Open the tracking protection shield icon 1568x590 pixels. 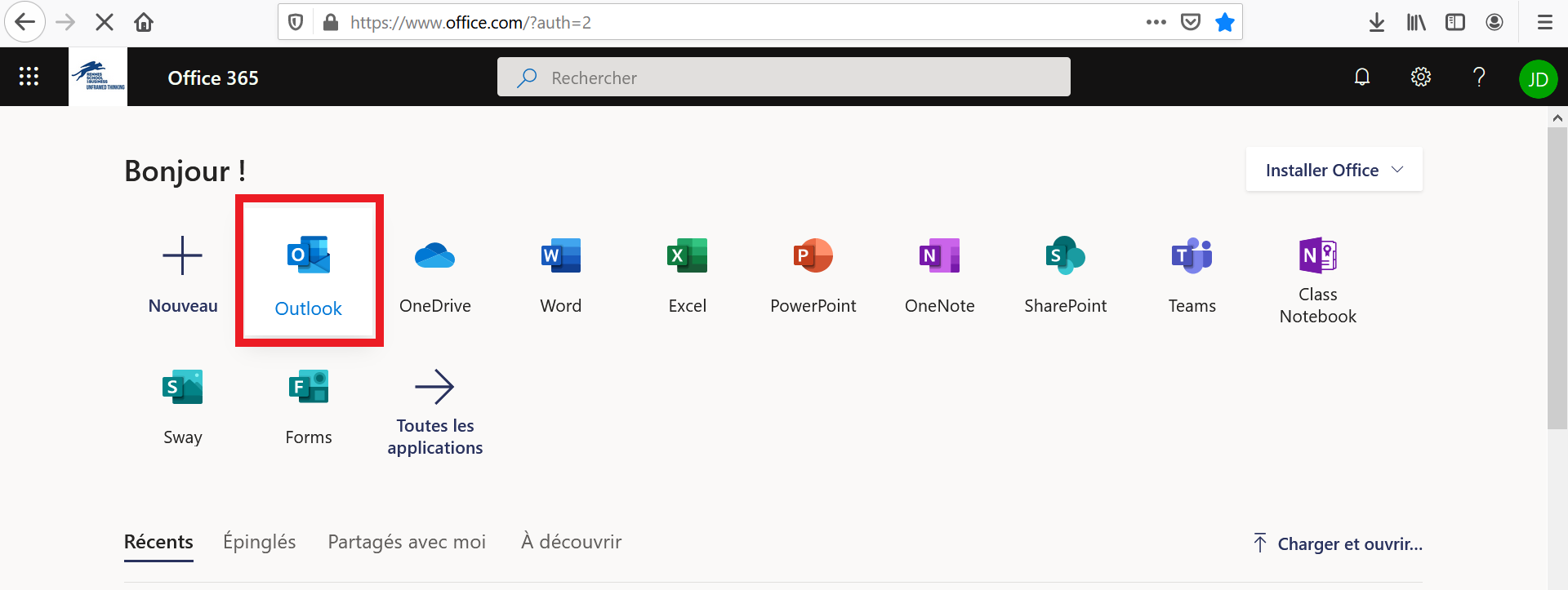(296, 22)
